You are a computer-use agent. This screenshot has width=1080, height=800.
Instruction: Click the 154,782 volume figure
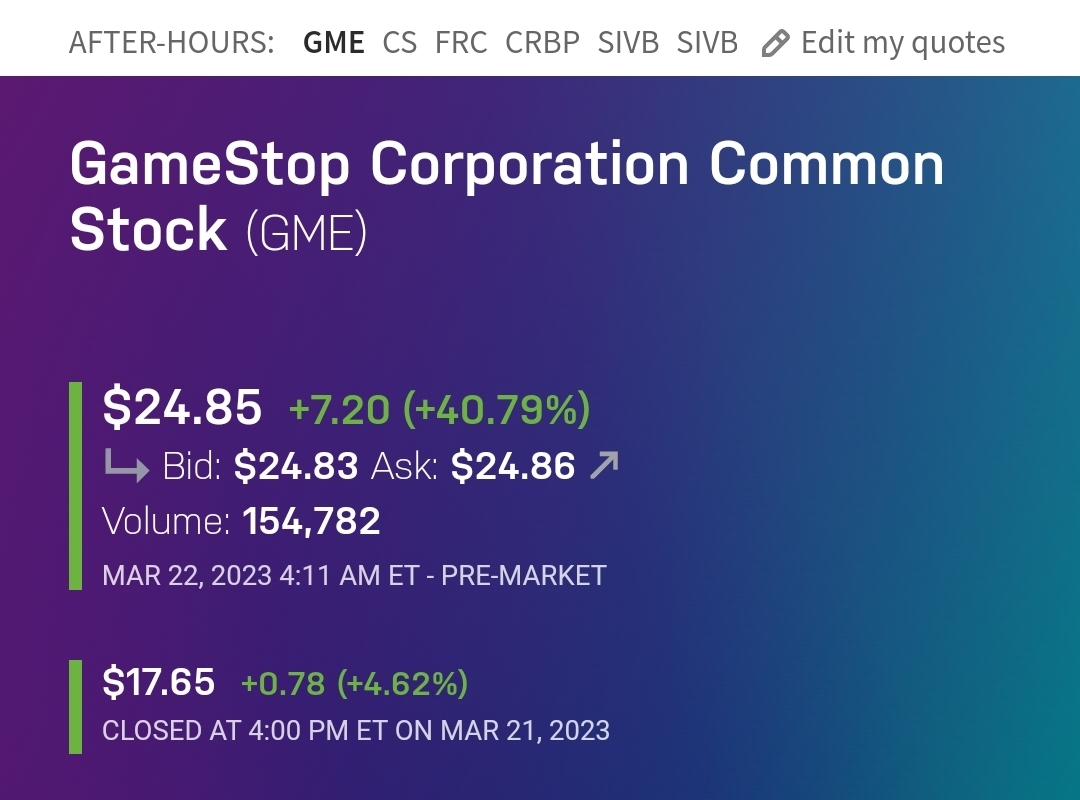pyautogui.click(x=311, y=521)
